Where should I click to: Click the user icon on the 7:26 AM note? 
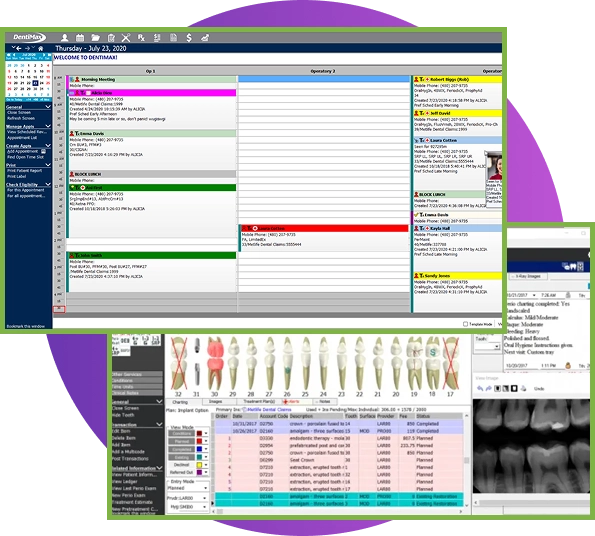568,295
